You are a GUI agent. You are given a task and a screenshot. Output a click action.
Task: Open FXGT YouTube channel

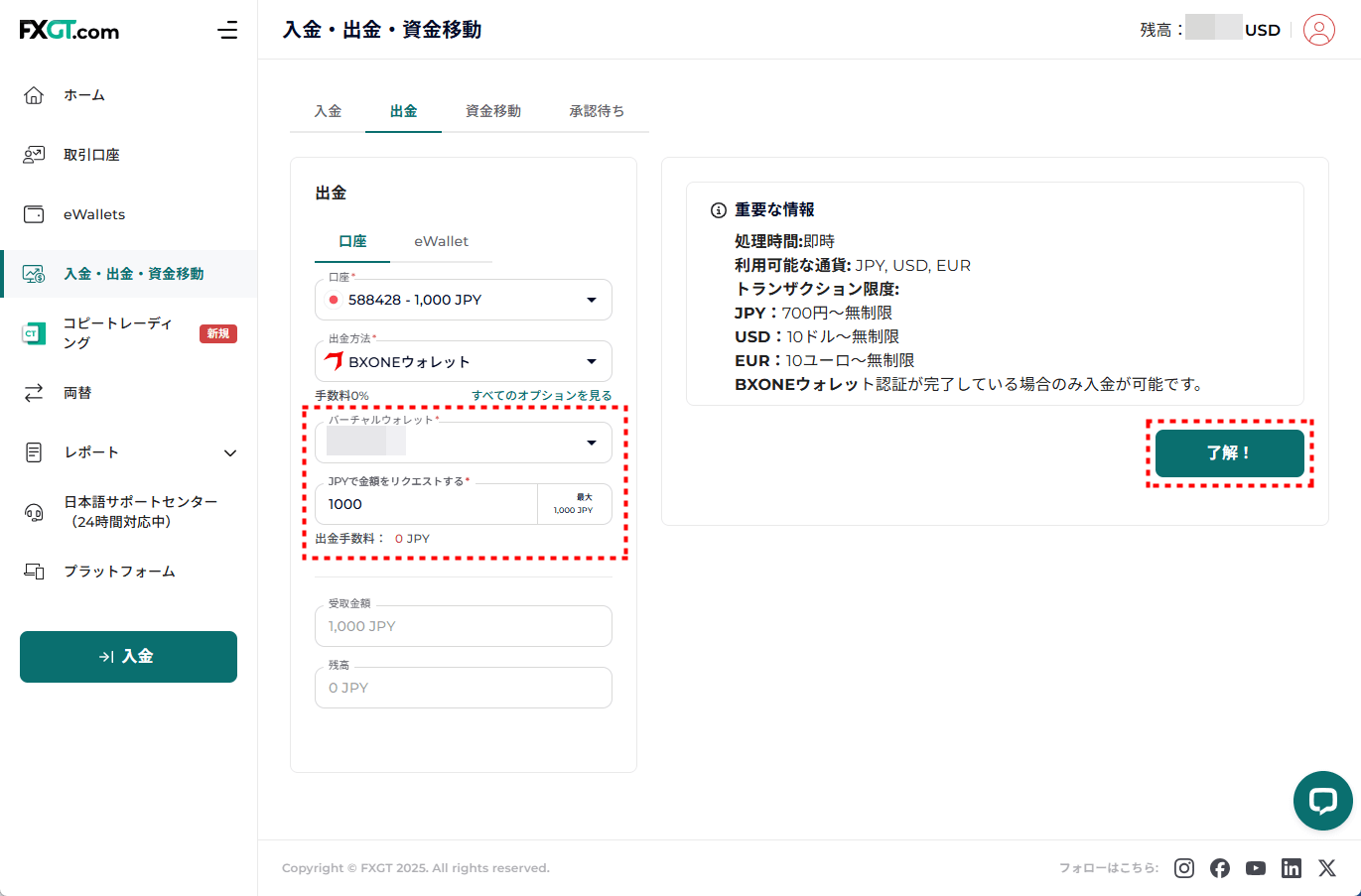[1256, 868]
